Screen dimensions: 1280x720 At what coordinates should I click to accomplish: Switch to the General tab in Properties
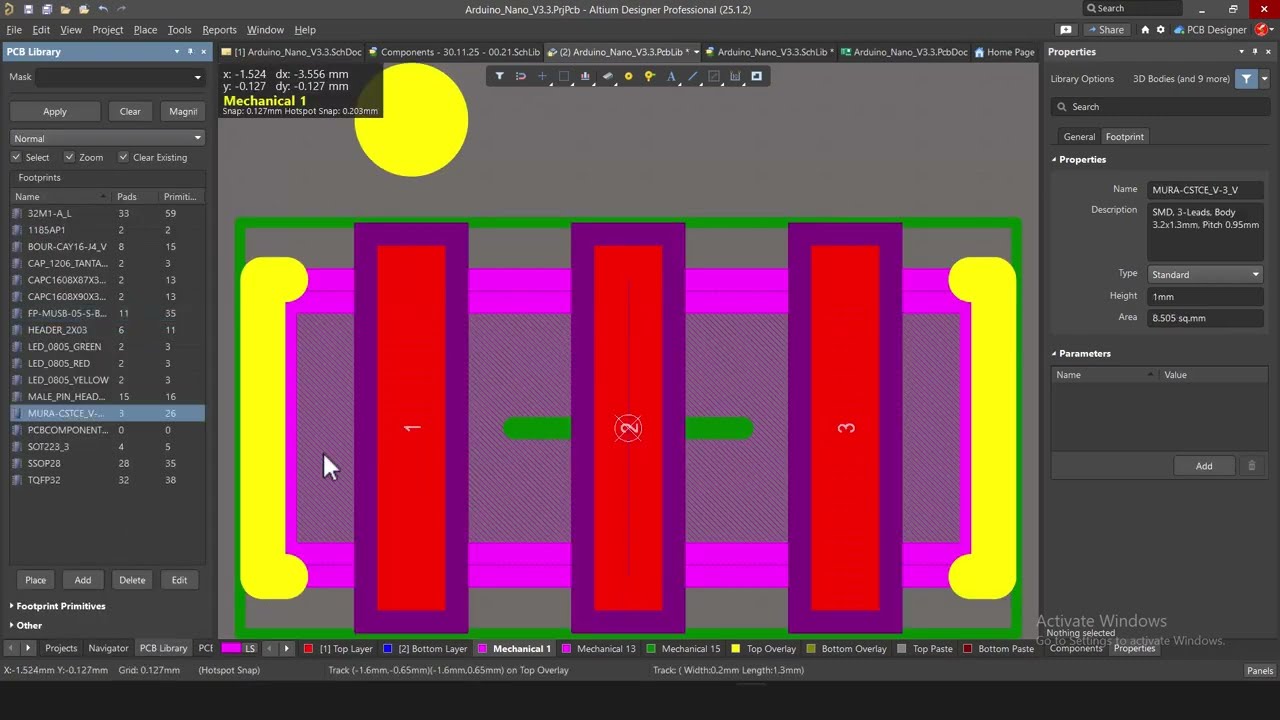(x=1079, y=137)
